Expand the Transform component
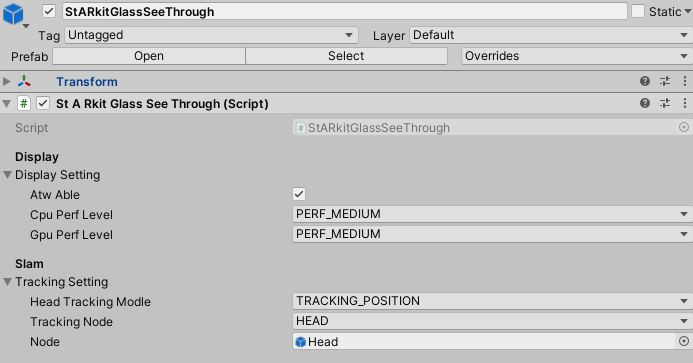The height and width of the screenshot is (363, 693). (7, 81)
